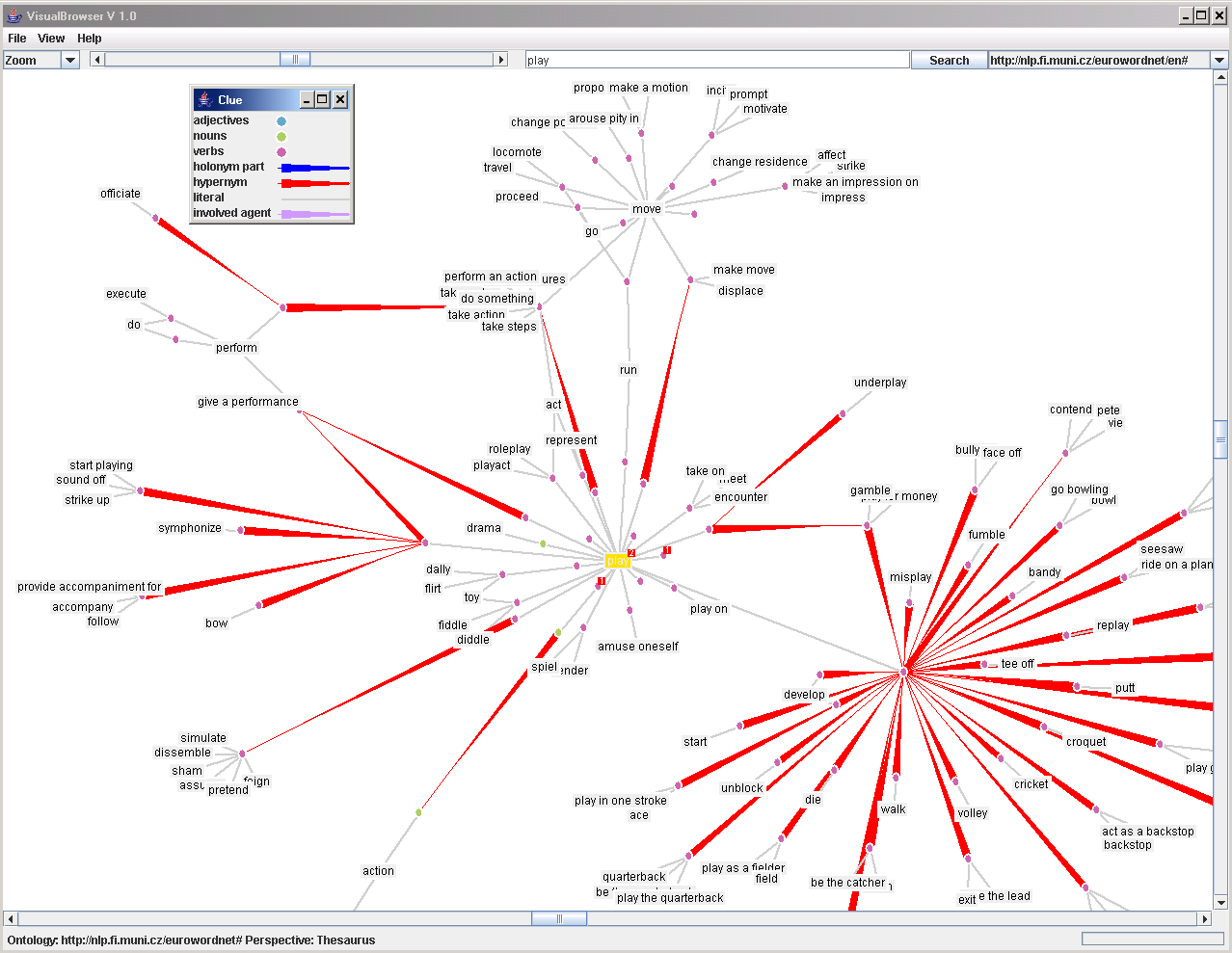Click the 'pretend' node label
This screenshot has height=953, width=1232.
pyautogui.click(x=228, y=790)
